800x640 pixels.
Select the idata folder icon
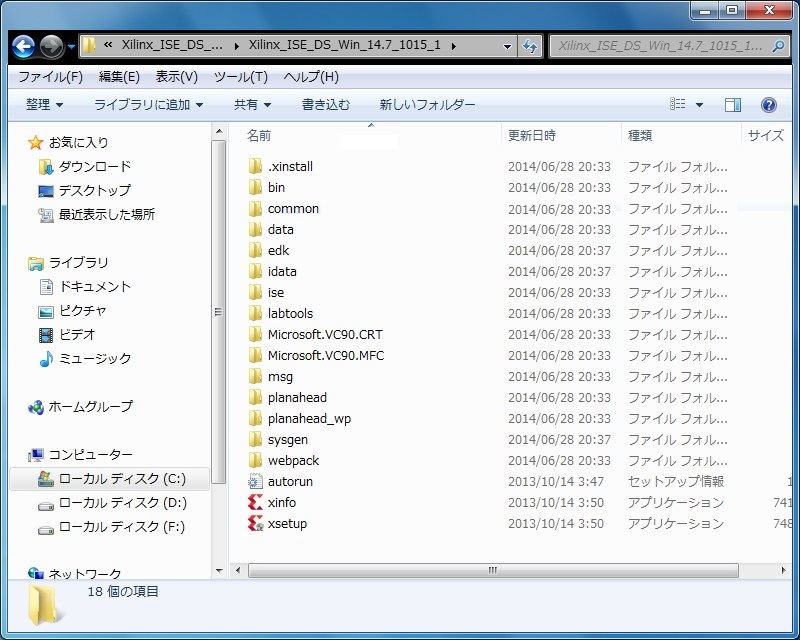pos(255,271)
